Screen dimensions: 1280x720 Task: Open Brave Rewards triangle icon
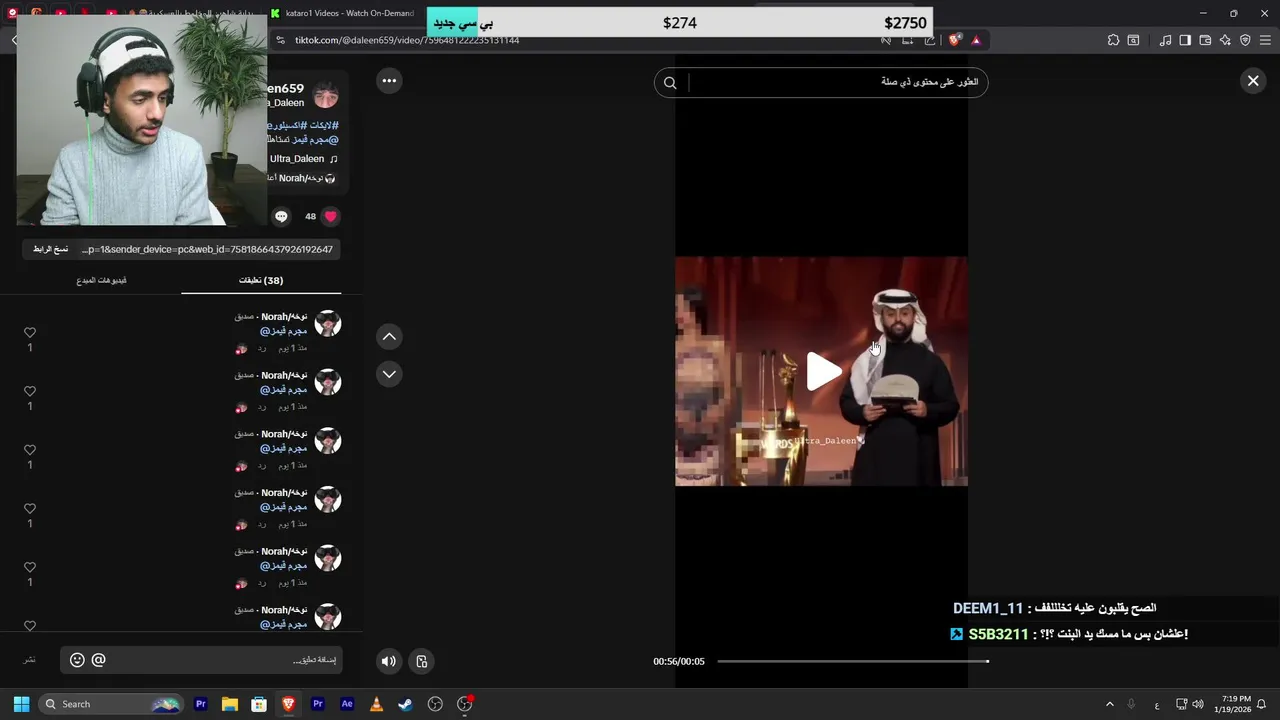(976, 40)
